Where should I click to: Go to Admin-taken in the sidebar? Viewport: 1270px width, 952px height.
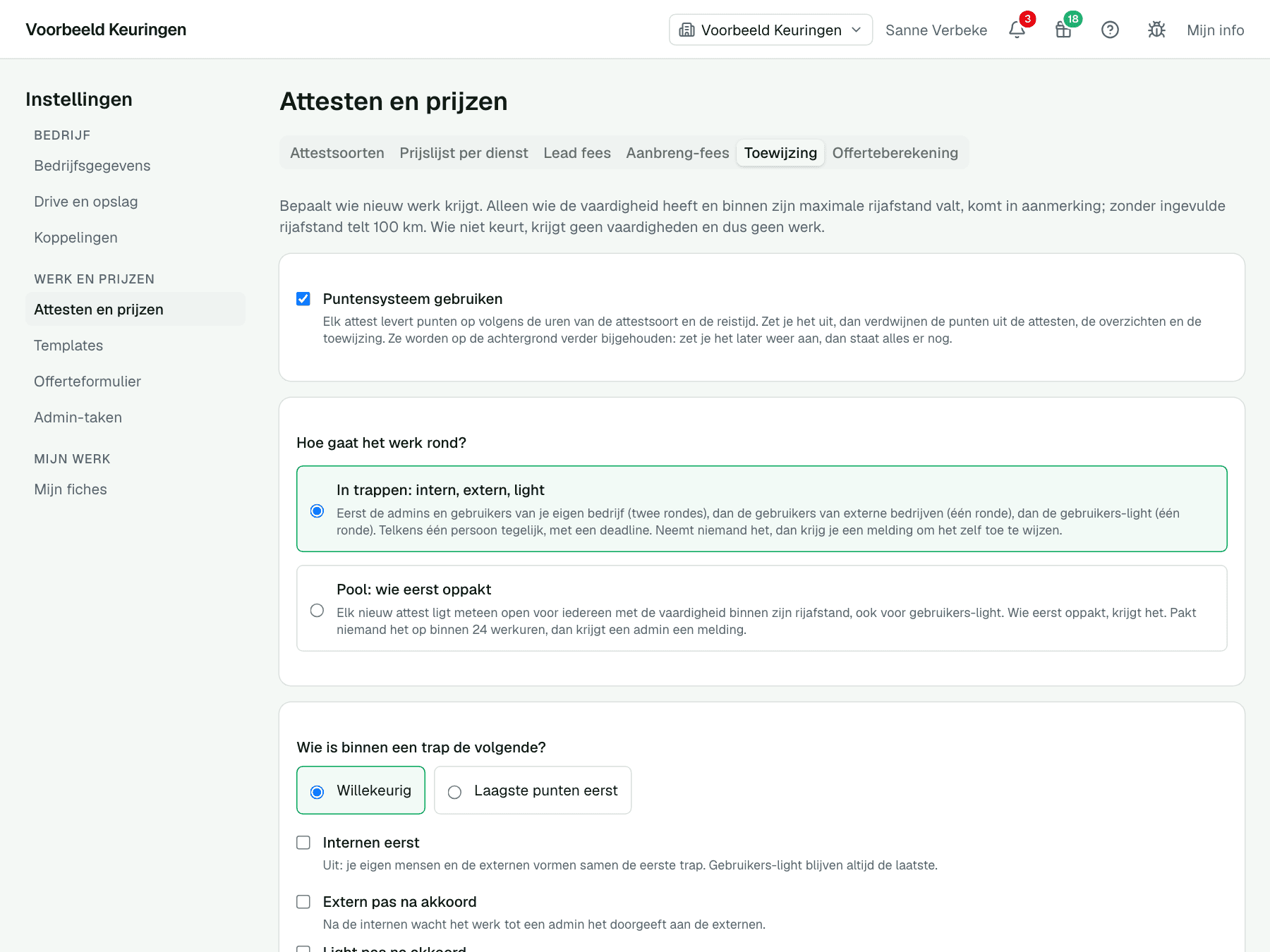[135, 417]
